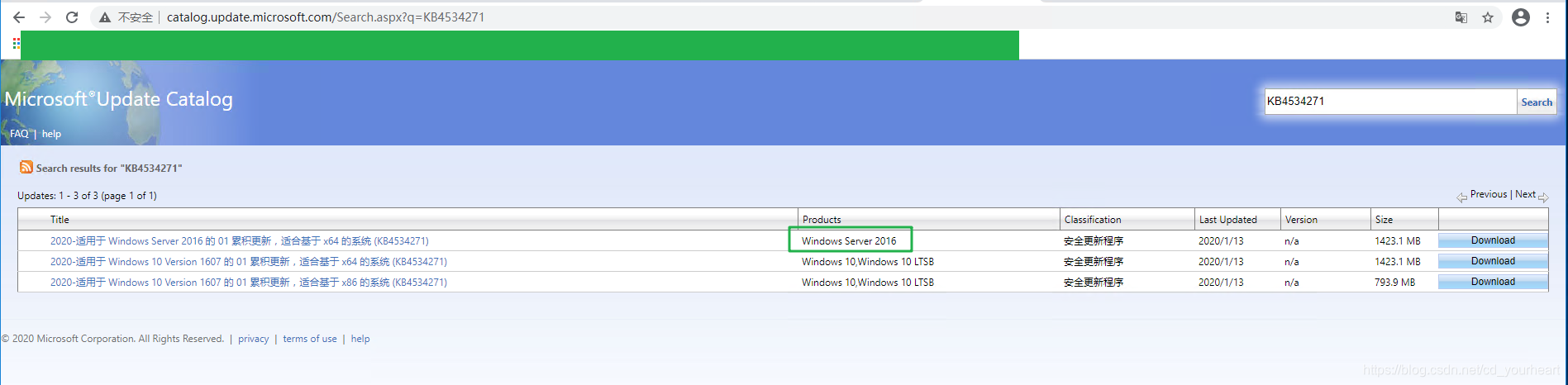Screen dimensions: 1568x385
Task: Open the Windows Server 2016 x64 update link
Action: (240, 241)
